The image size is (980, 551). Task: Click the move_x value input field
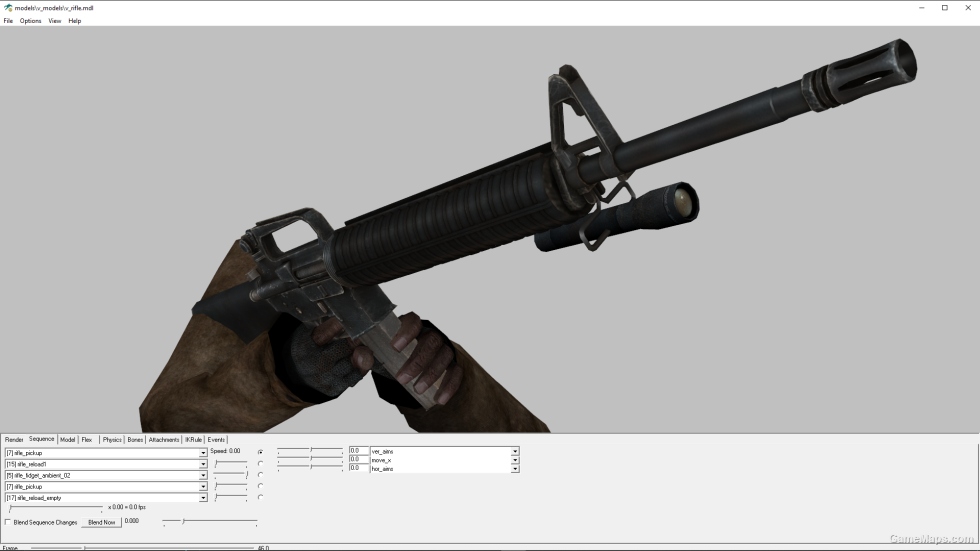[x=359, y=459]
